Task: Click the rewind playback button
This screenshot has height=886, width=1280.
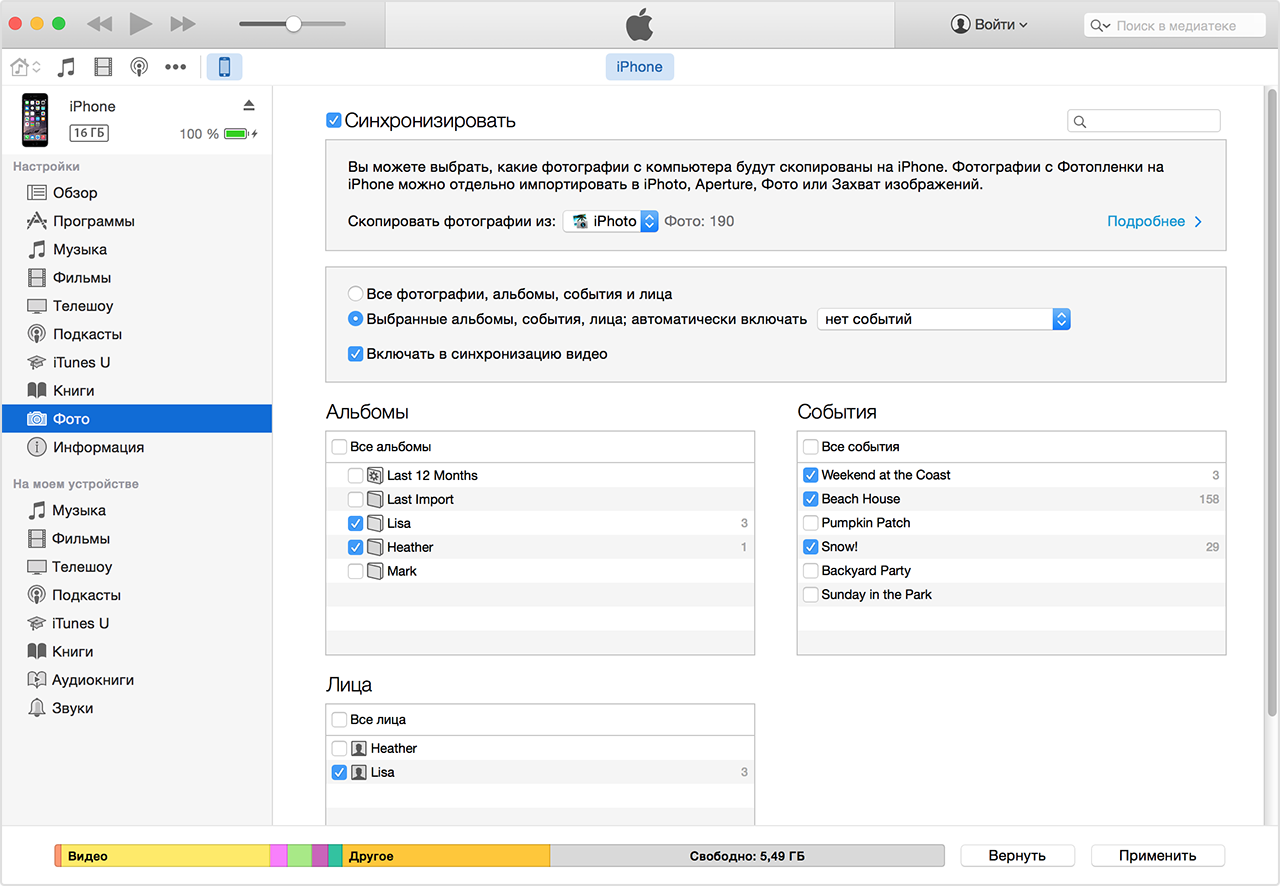Action: pyautogui.click(x=99, y=24)
